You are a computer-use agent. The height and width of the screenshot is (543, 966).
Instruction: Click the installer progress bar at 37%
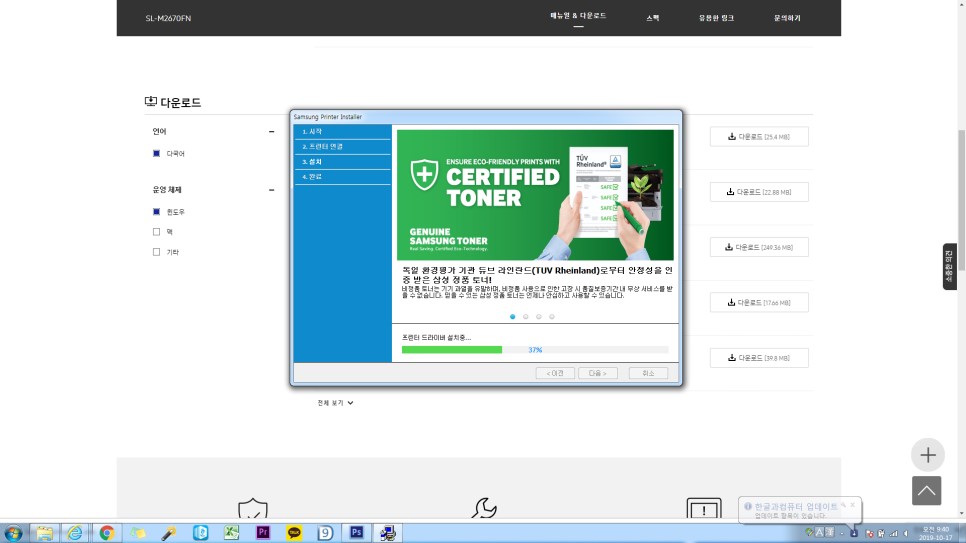click(x=535, y=349)
